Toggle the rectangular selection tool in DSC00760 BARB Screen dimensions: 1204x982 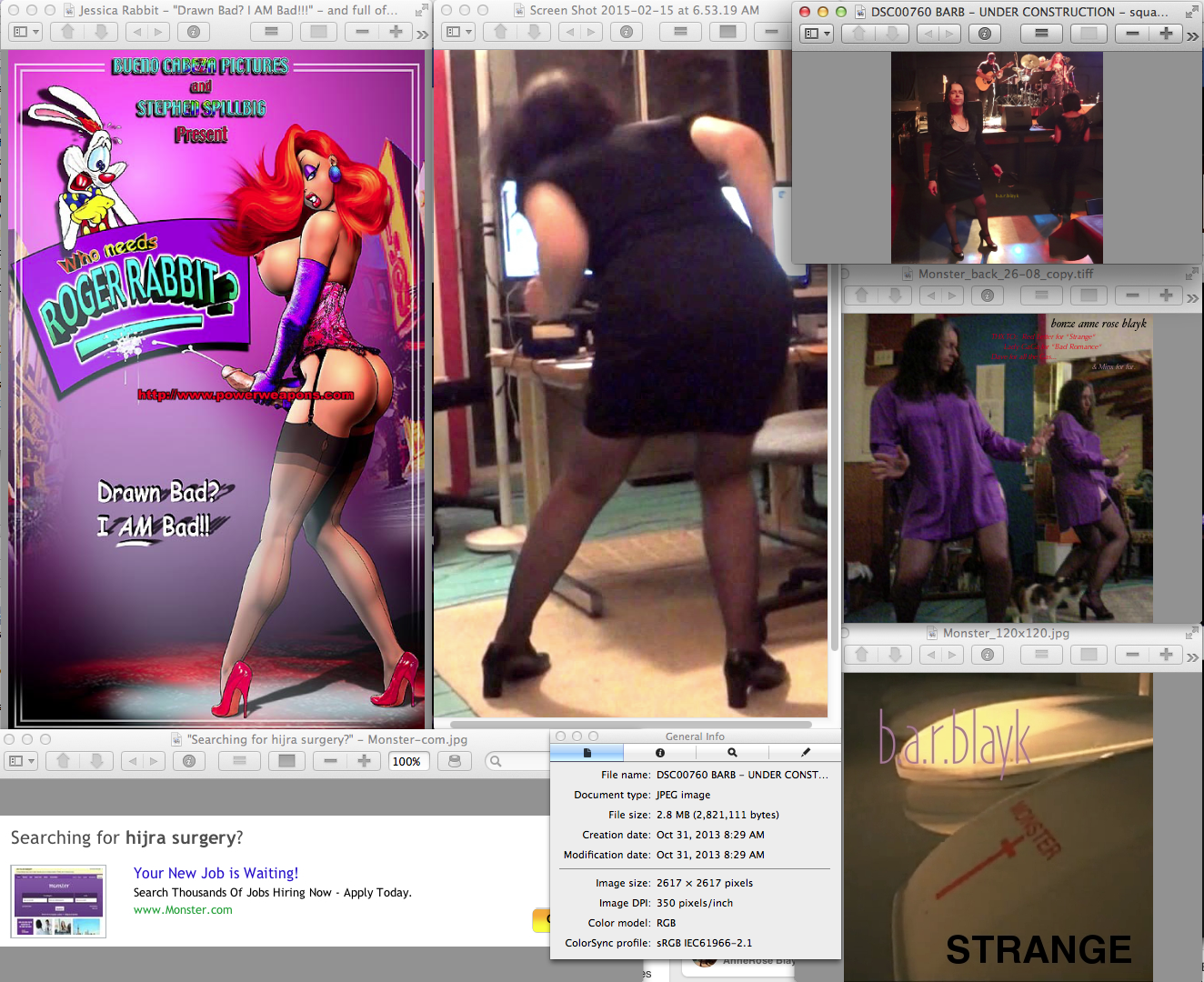pyautogui.click(x=1089, y=34)
